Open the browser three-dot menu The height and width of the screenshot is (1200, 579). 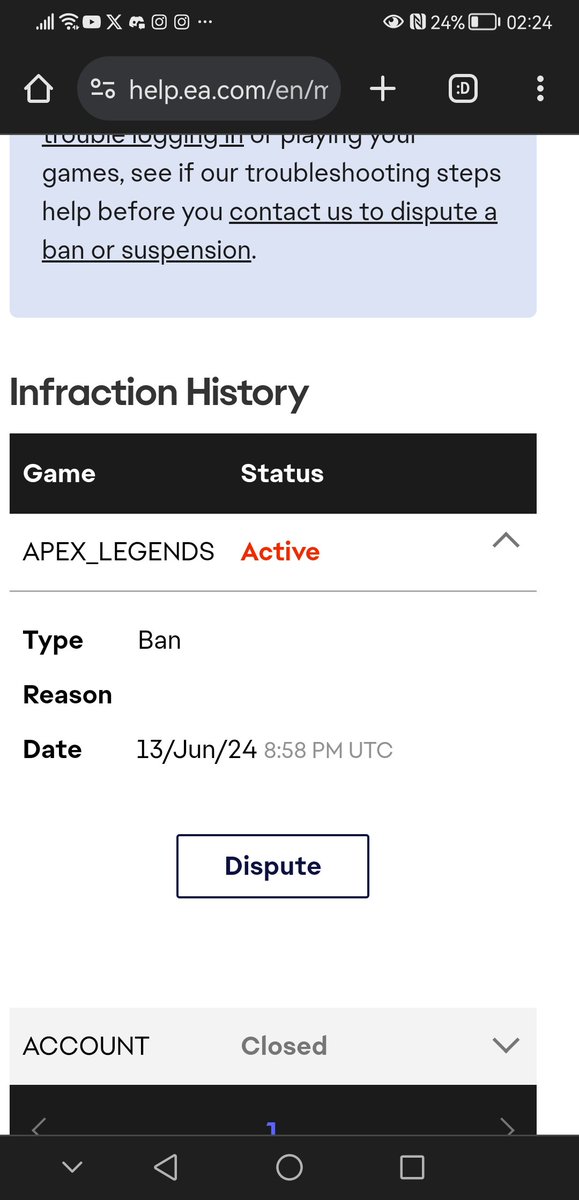pos(540,90)
